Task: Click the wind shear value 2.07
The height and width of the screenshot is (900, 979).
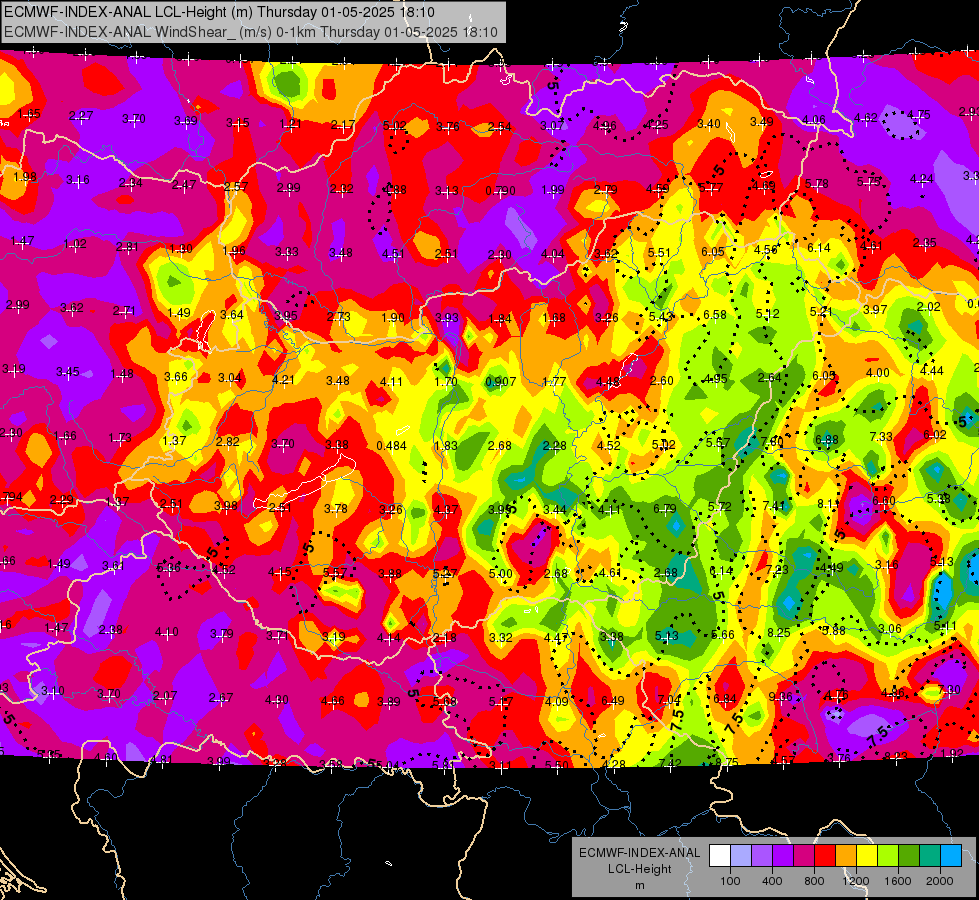Action: 165,696
